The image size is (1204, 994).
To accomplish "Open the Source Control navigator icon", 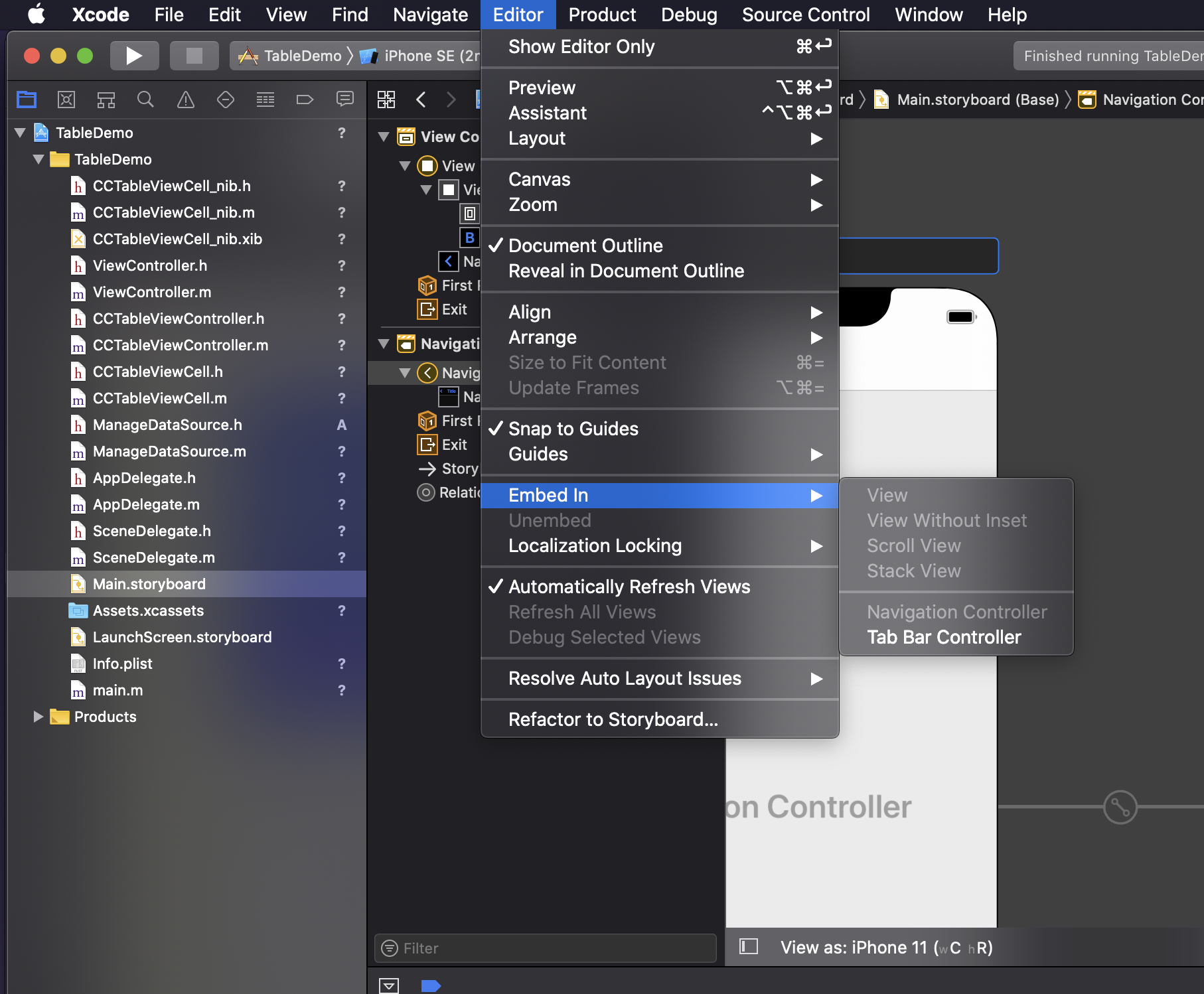I will pos(66,100).
